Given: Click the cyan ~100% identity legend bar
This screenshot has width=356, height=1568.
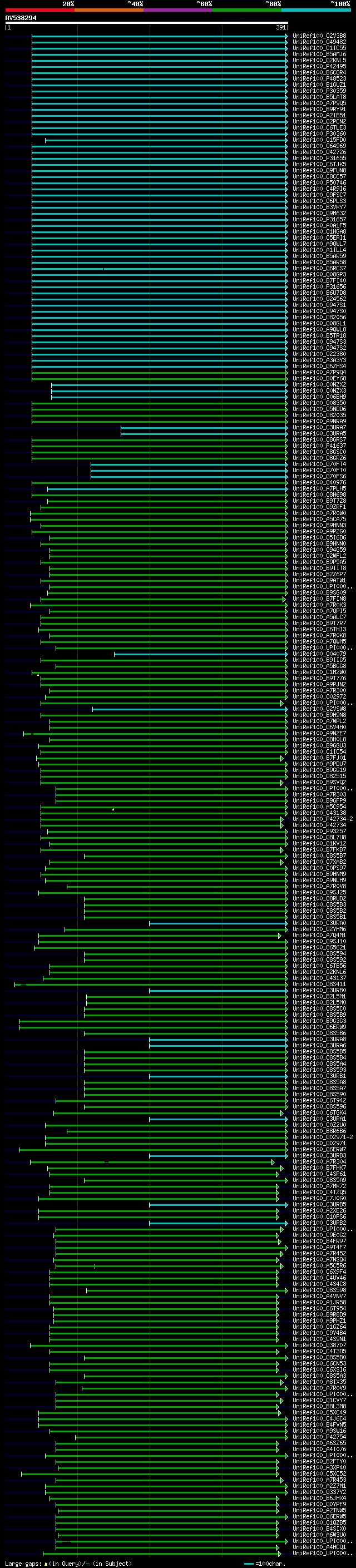Looking at the screenshot, I should point(317,10).
